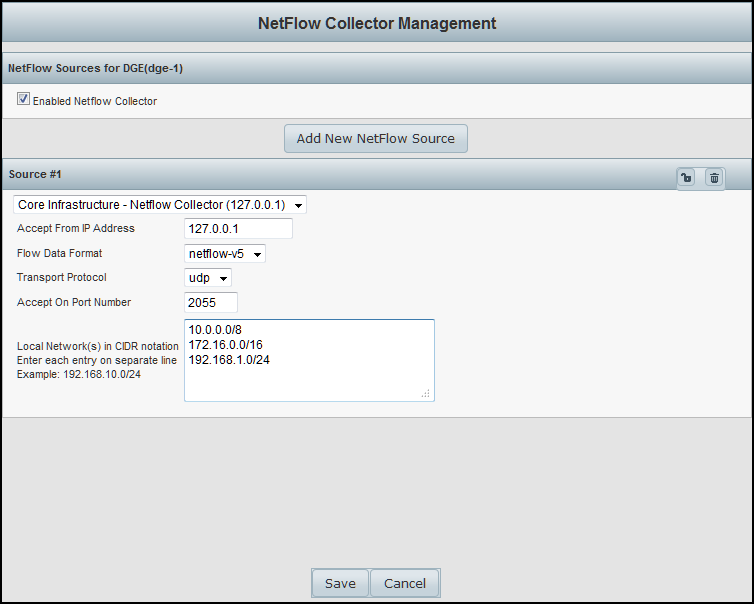Click the 172.16.0.0/16 entry in the networks box
Viewport: 754px width, 604px height.
[x=225, y=345]
